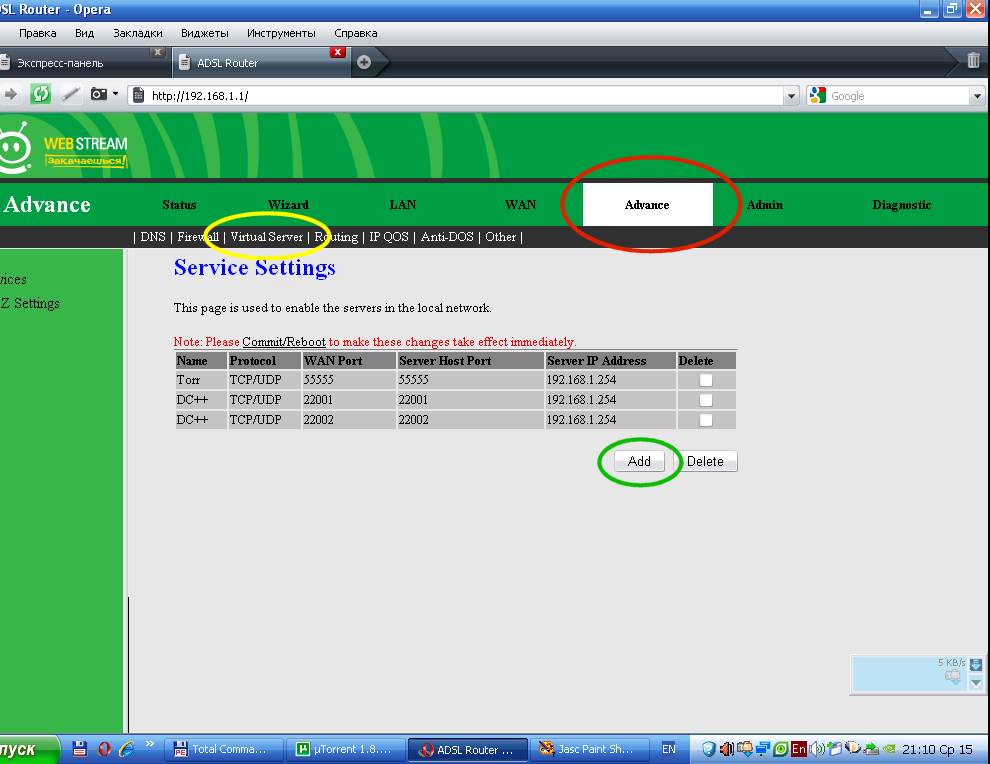Expand the address bar history dropdown
The image size is (990, 764).
click(790, 96)
